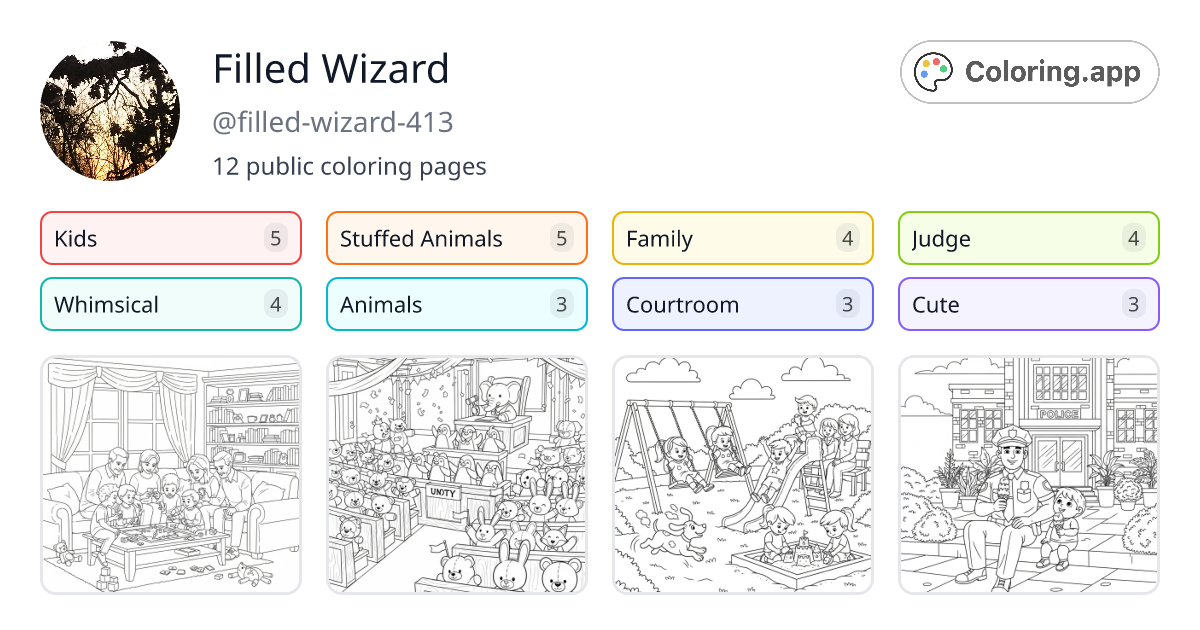Open the Judge tag chip
This screenshot has height=630, width=1200.
pos(1028,238)
